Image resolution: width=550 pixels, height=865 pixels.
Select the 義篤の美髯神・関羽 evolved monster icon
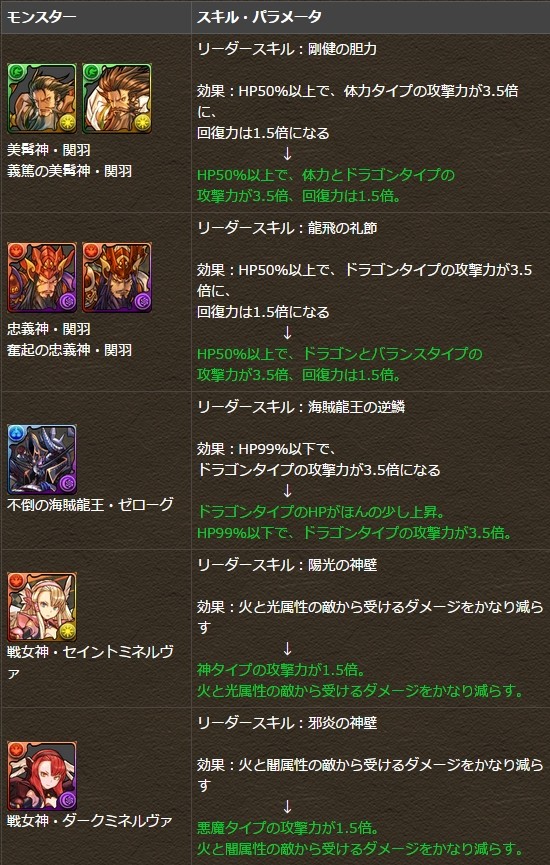pyautogui.click(x=117, y=98)
